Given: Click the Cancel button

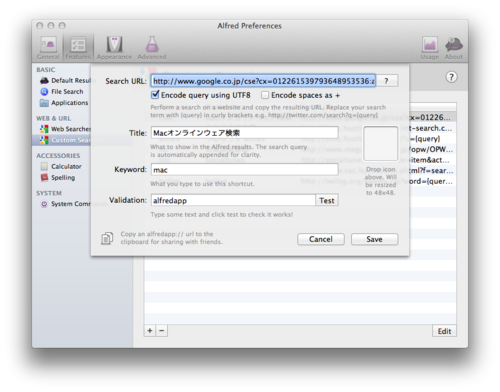Looking at the screenshot, I should pyautogui.click(x=321, y=239).
